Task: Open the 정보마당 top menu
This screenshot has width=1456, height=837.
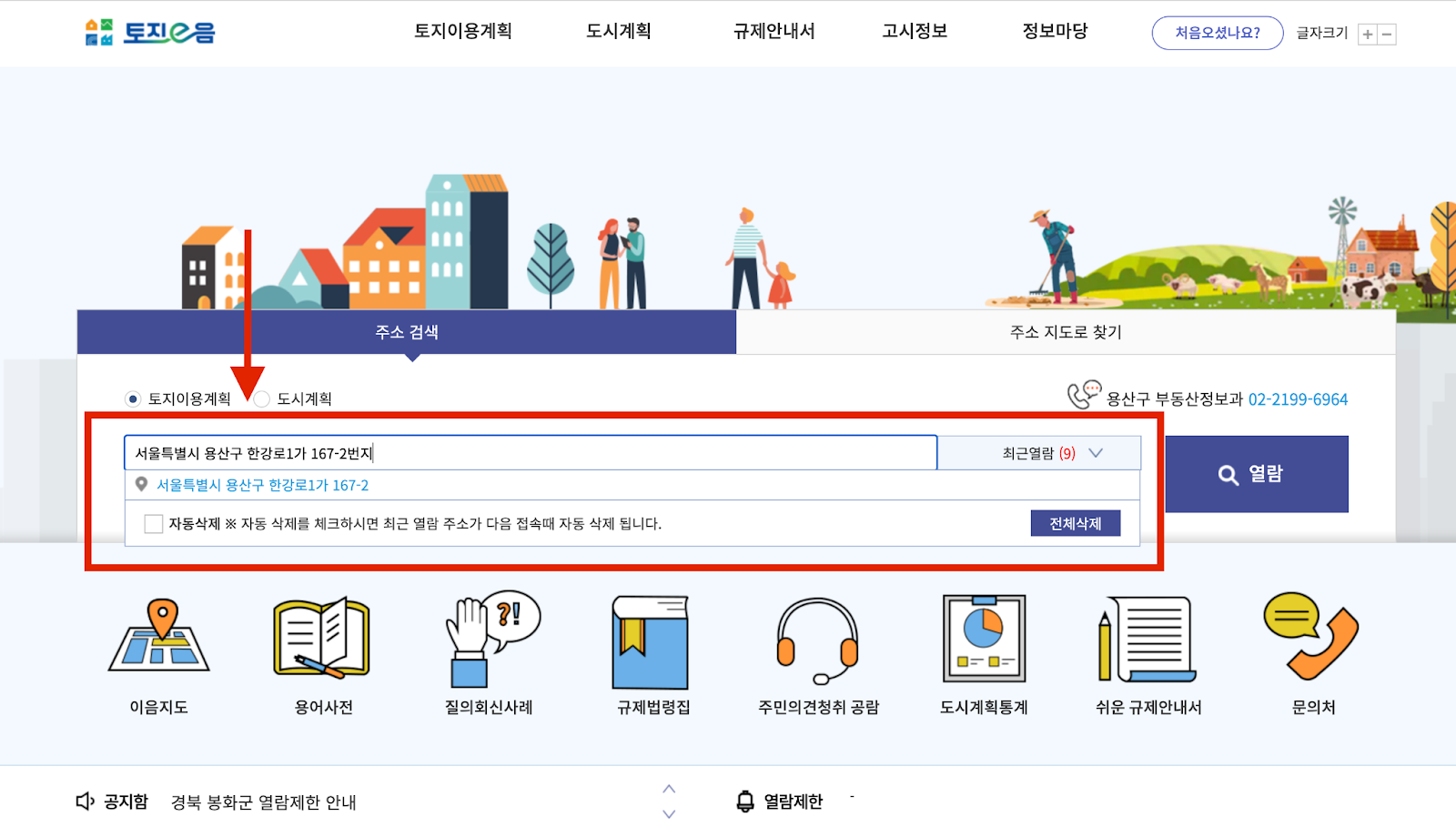Action: [x=1056, y=31]
